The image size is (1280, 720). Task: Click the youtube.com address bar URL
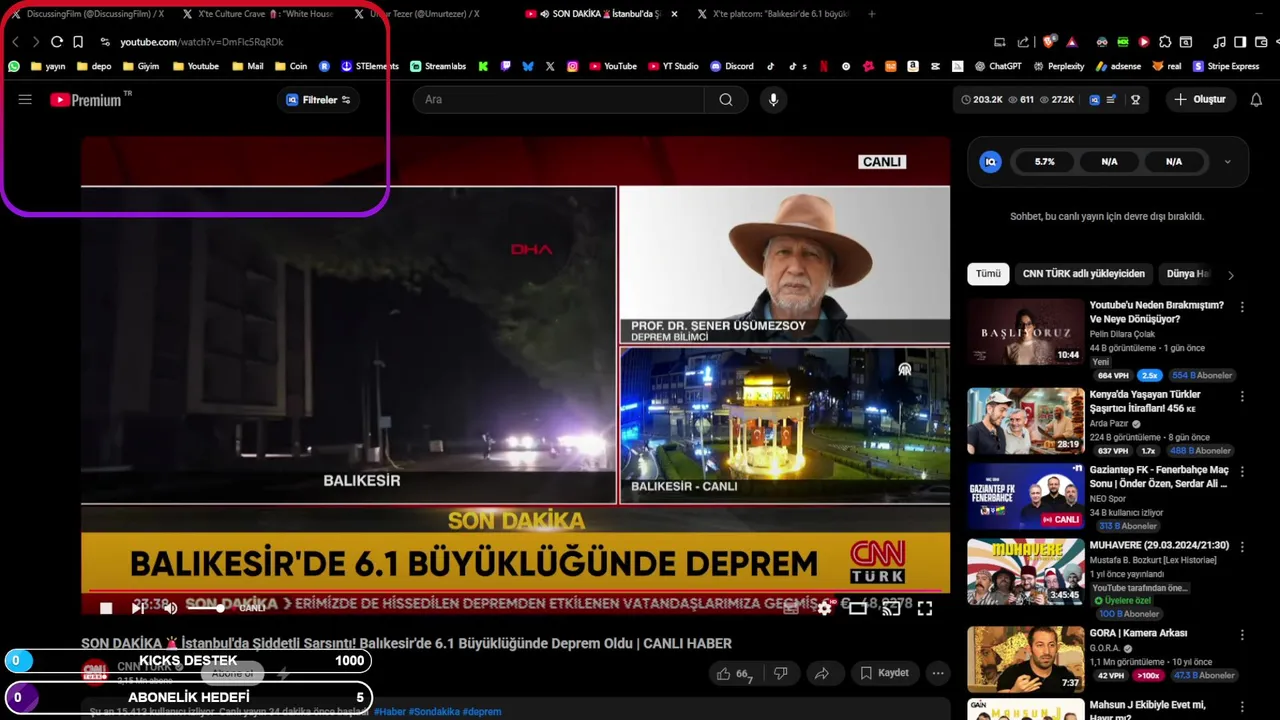(201, 42)
